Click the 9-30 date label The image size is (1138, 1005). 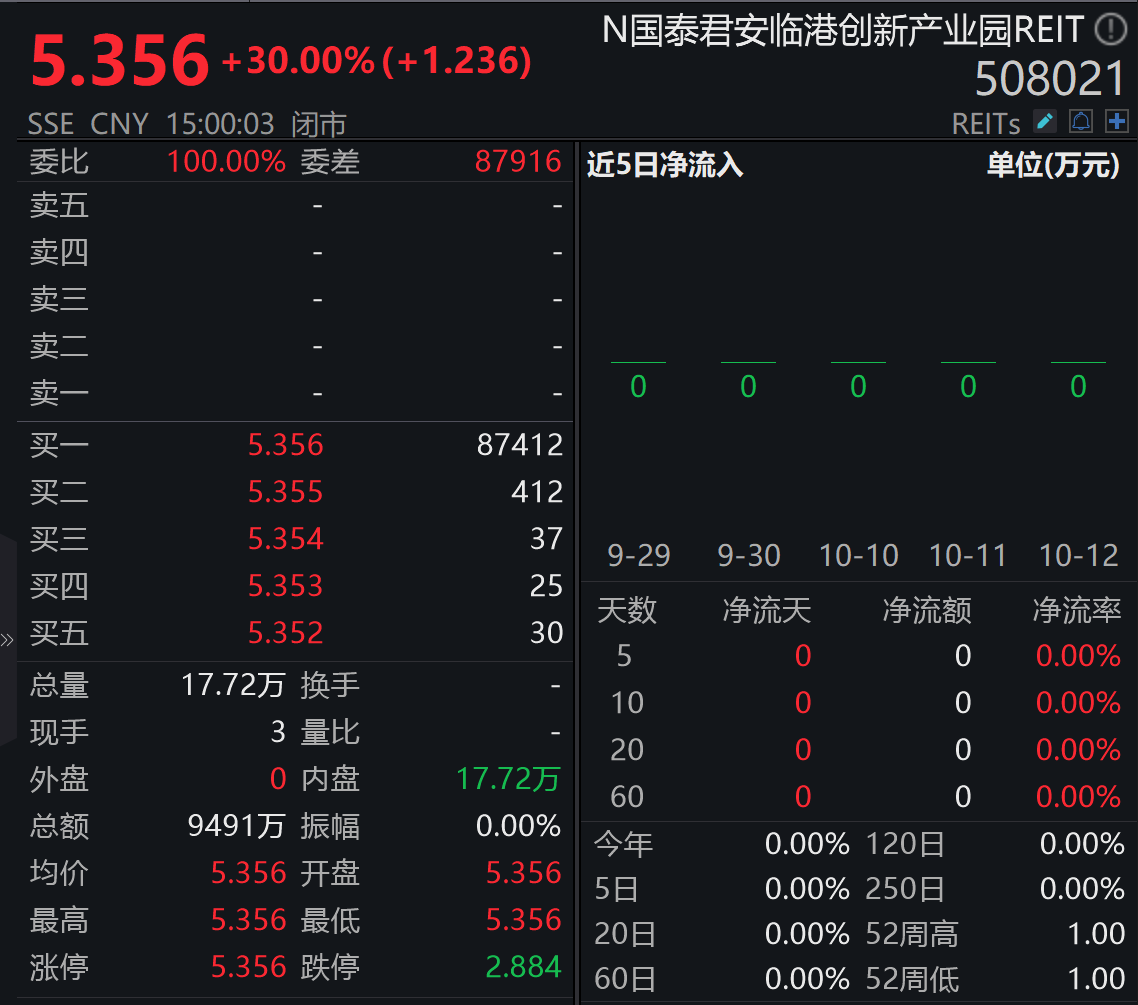tap(748, 556)
